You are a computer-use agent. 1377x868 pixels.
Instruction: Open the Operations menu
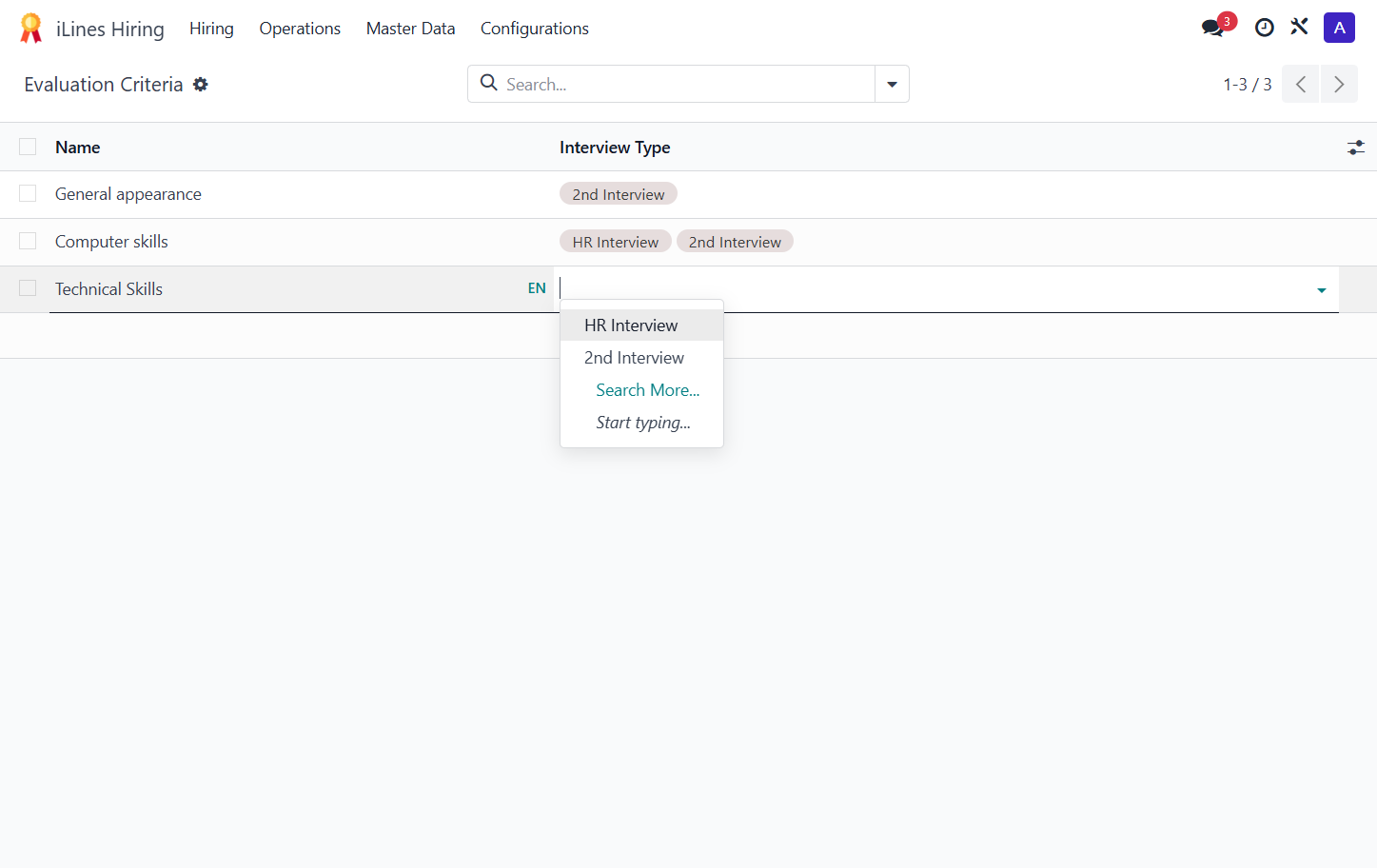point(300,29)
